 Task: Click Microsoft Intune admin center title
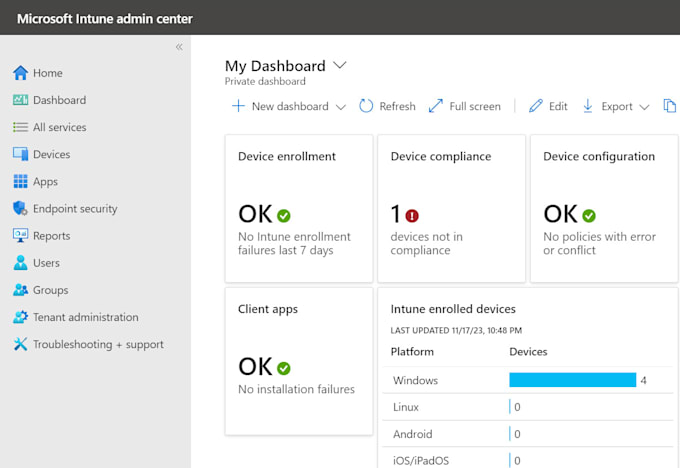[x=105, y=19]
